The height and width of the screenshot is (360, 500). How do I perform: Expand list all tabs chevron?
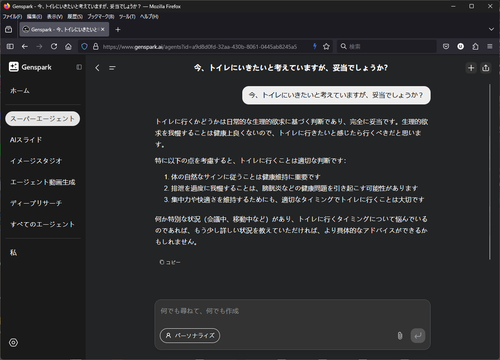coord(491,30)
